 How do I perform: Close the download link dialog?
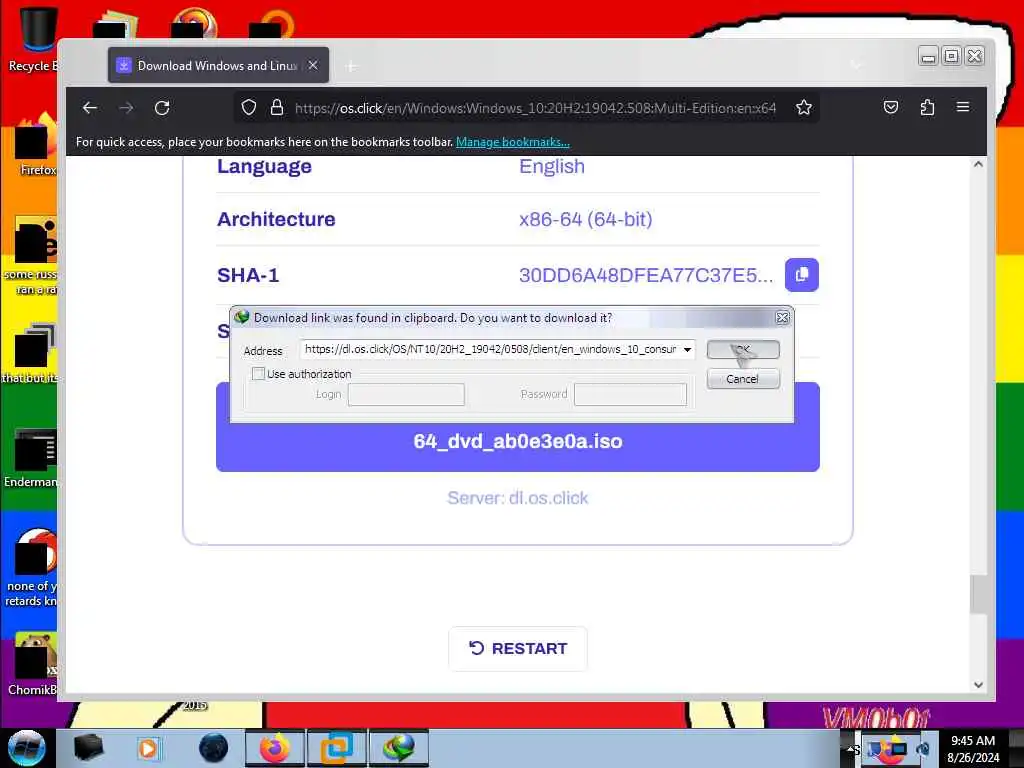[782, 318]
